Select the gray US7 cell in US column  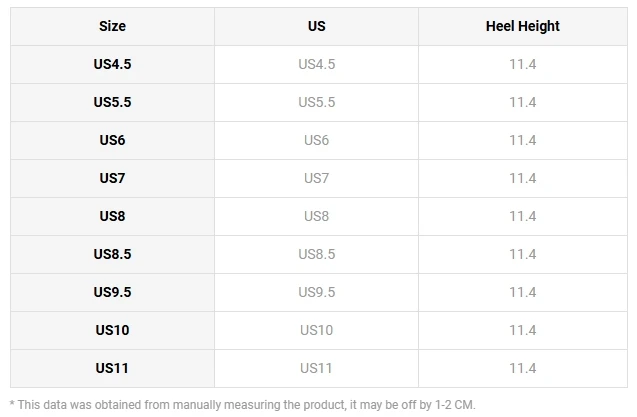click(x=316, y=178)
